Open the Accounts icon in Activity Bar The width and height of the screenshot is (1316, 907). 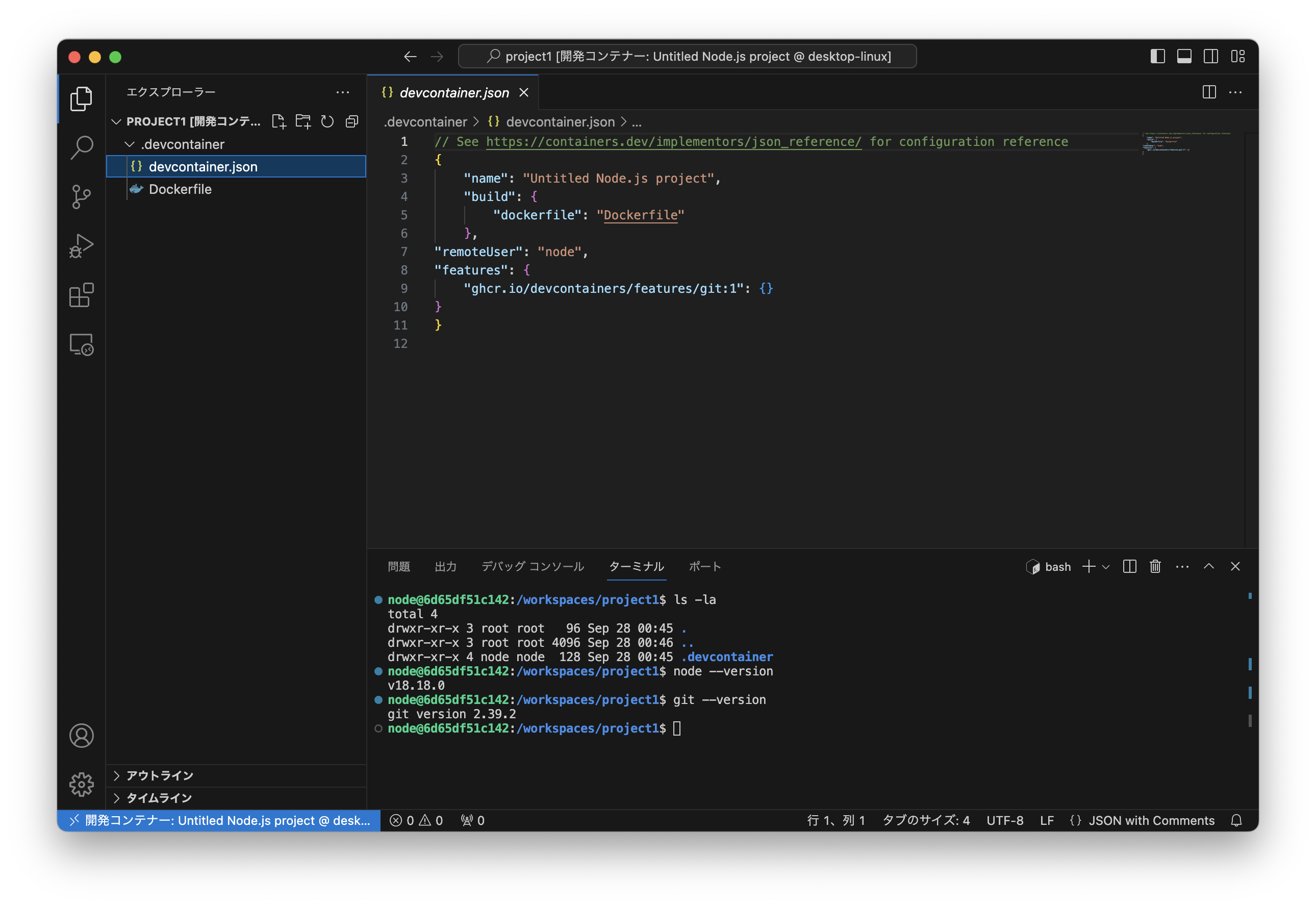[x=81, y=736]
